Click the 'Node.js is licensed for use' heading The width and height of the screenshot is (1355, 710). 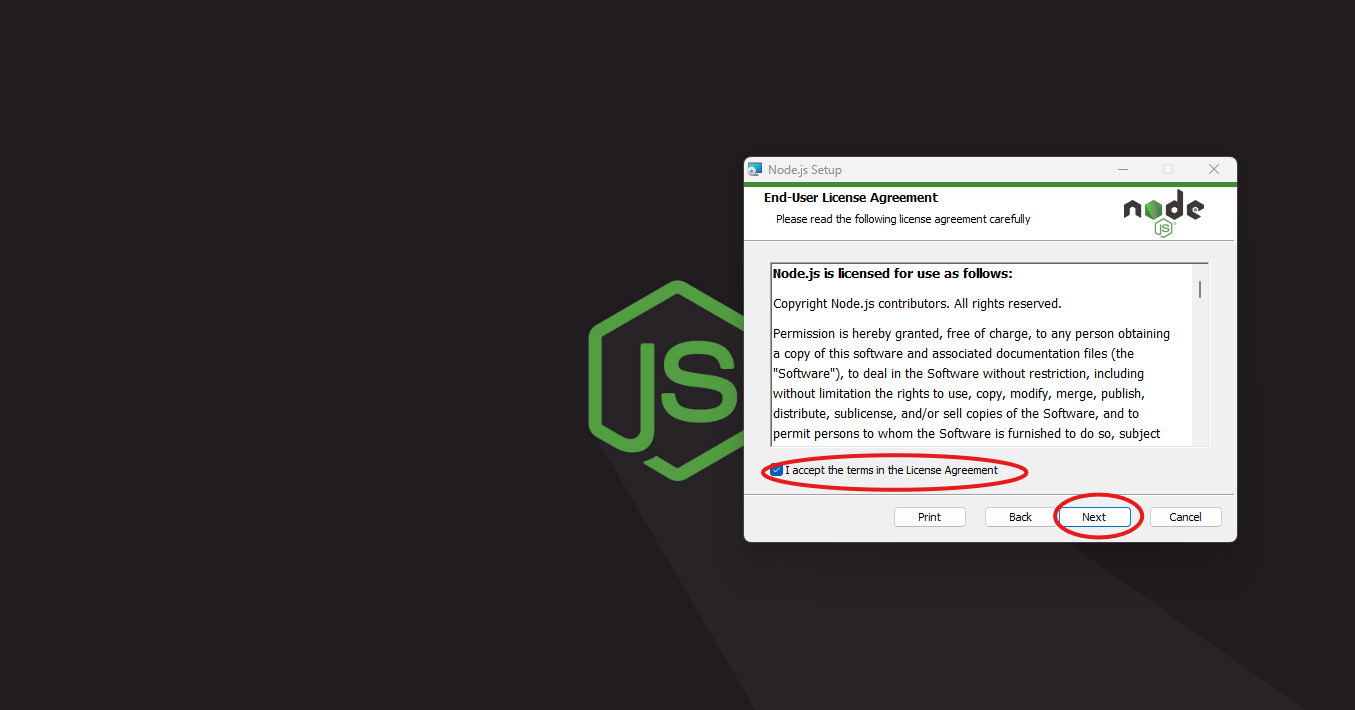tap(892, 274)
